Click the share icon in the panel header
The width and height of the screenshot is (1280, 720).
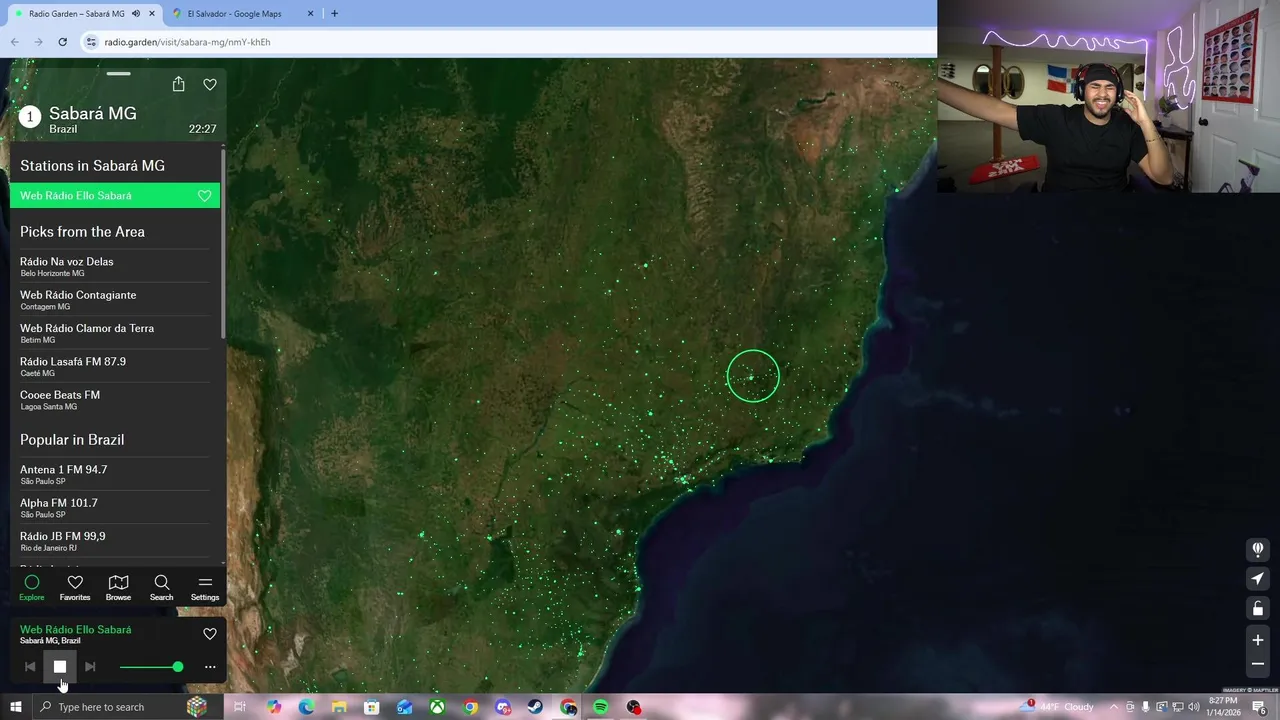coord(178,84)
